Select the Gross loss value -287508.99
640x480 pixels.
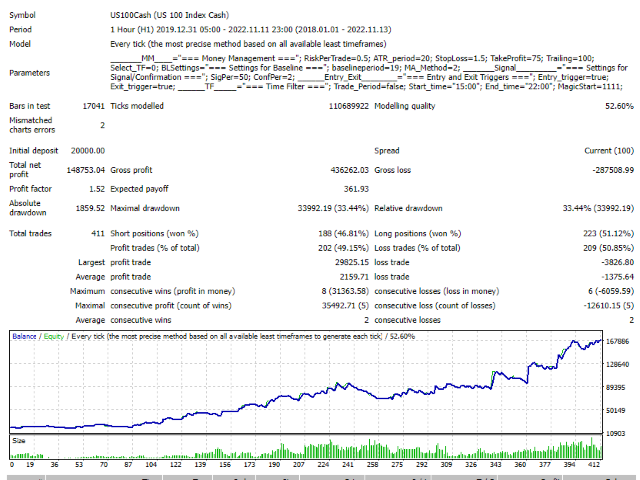pos(606,169)
